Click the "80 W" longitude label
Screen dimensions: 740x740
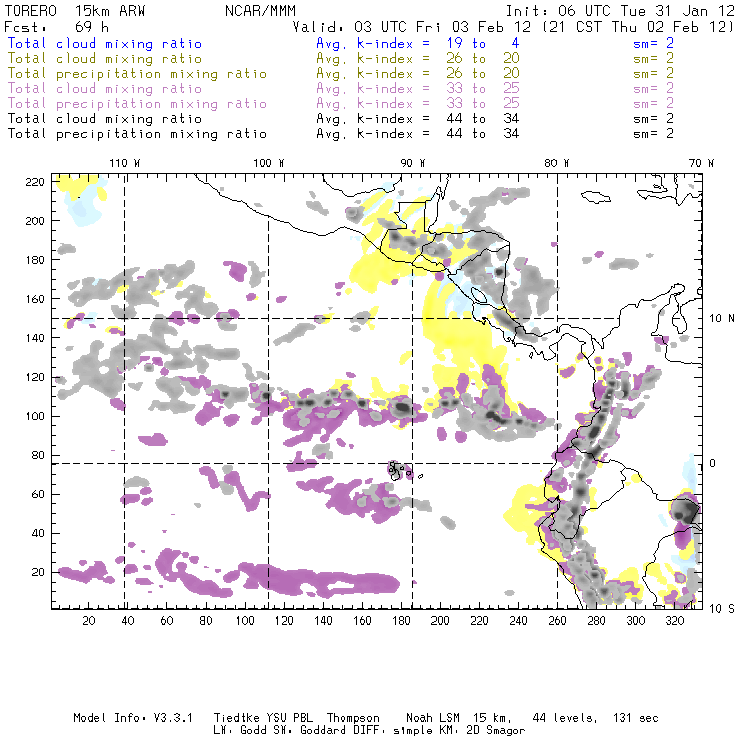556,163
